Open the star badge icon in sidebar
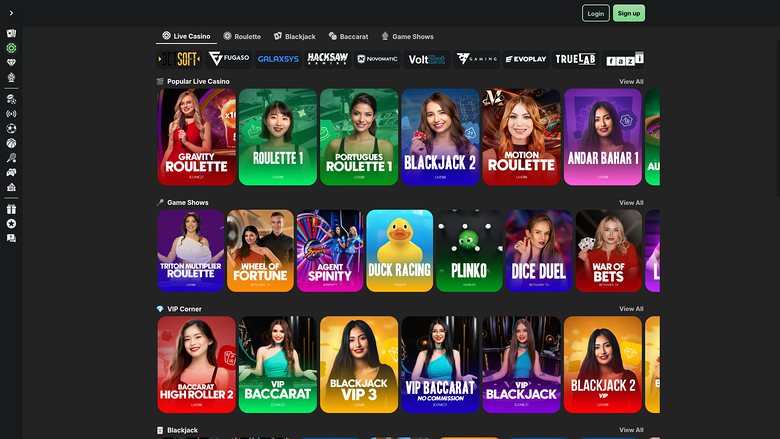The height and width of the screenshot is (439, 780). point(11,224)
